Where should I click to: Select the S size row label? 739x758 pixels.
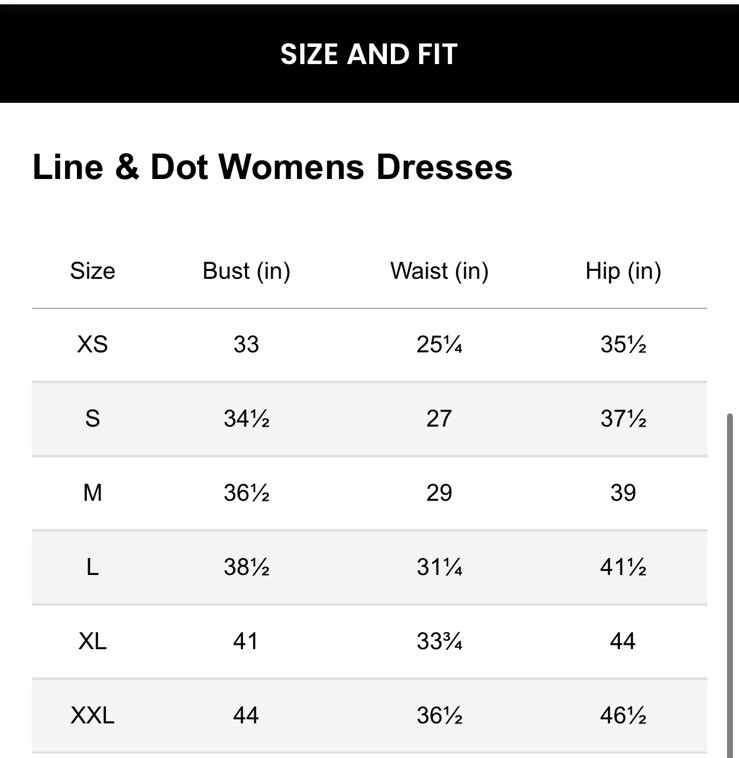coord(92,419)
